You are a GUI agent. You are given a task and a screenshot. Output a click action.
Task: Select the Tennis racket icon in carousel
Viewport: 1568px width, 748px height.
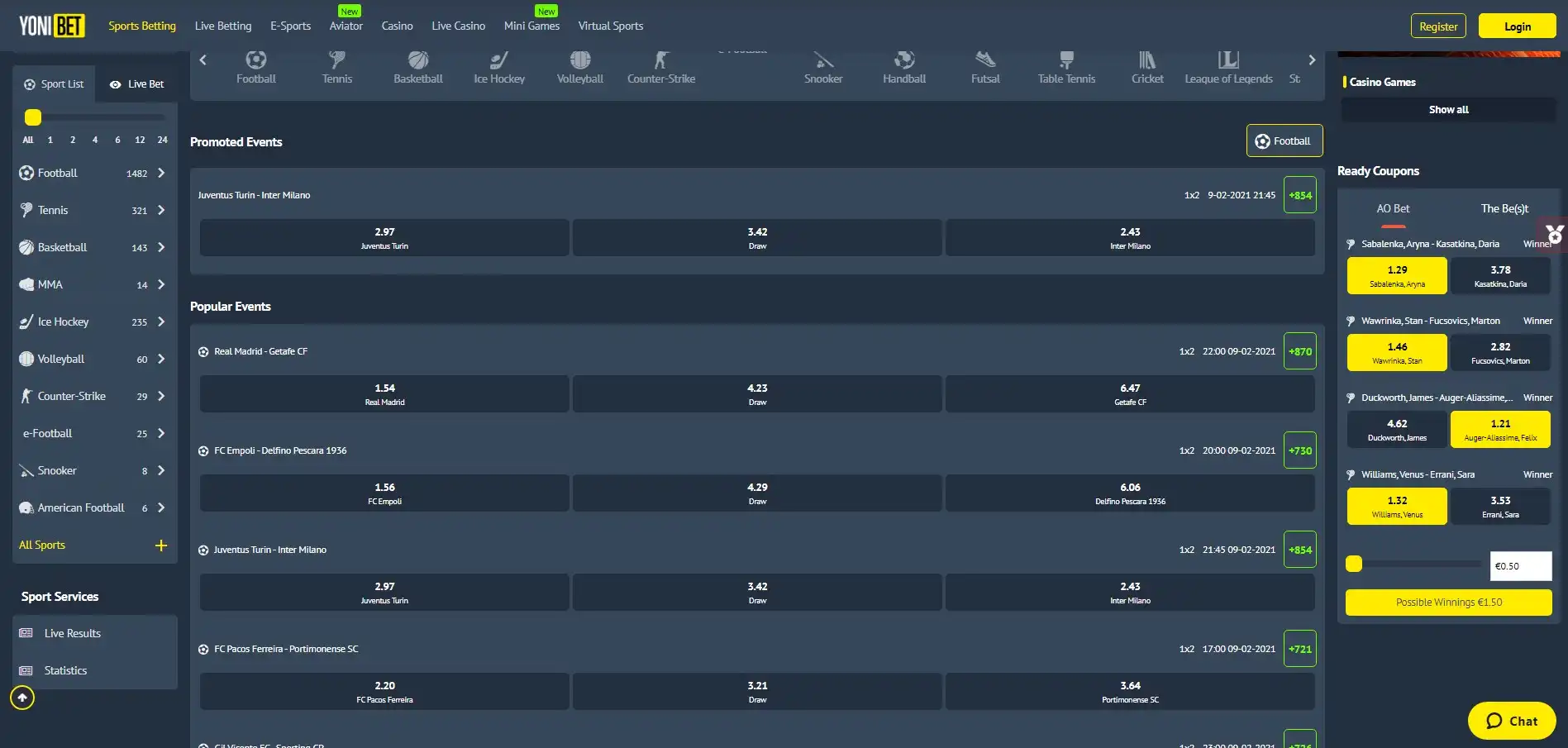pyautogui.click(x=336, y=60)
